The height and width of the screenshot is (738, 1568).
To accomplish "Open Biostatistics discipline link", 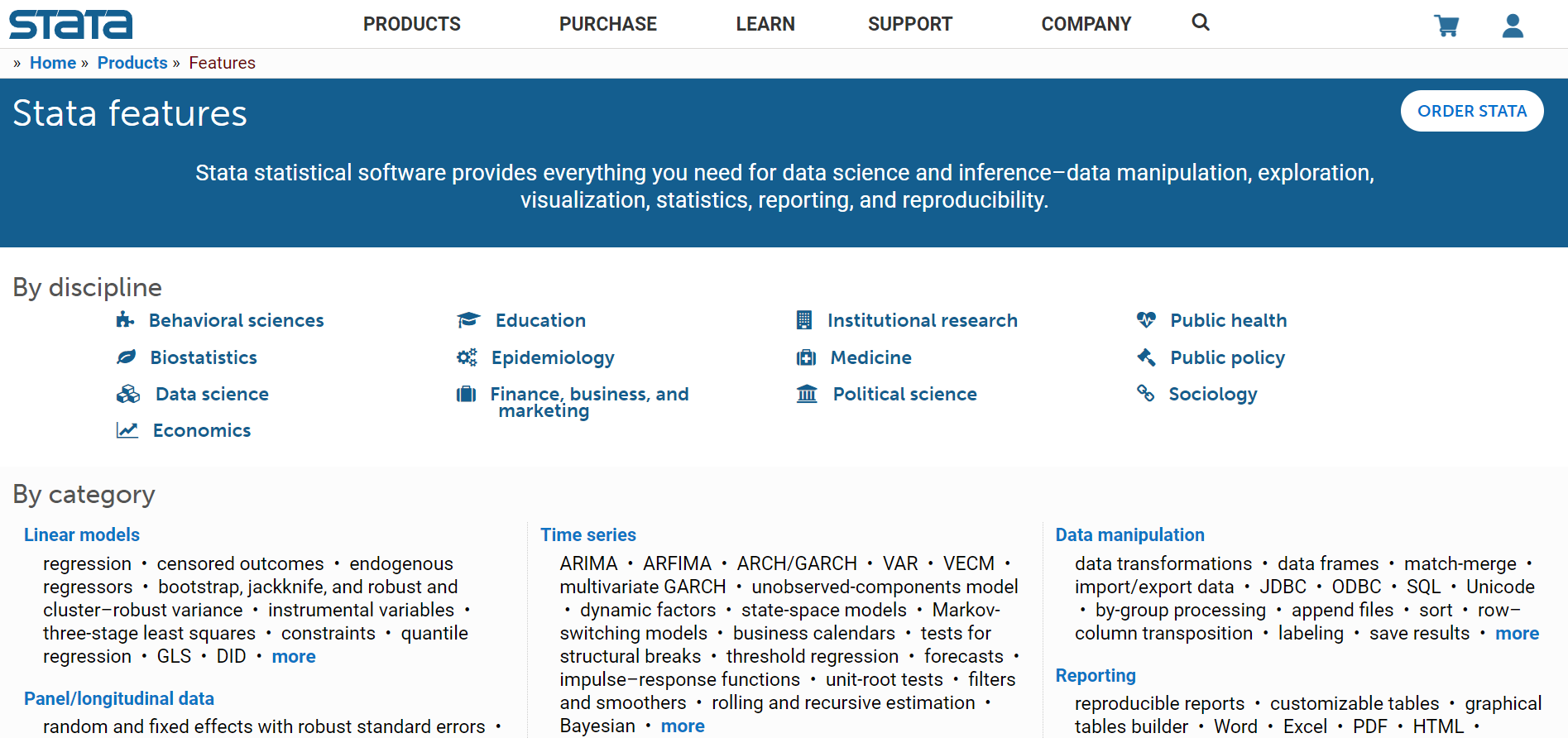I will point(204,357).
